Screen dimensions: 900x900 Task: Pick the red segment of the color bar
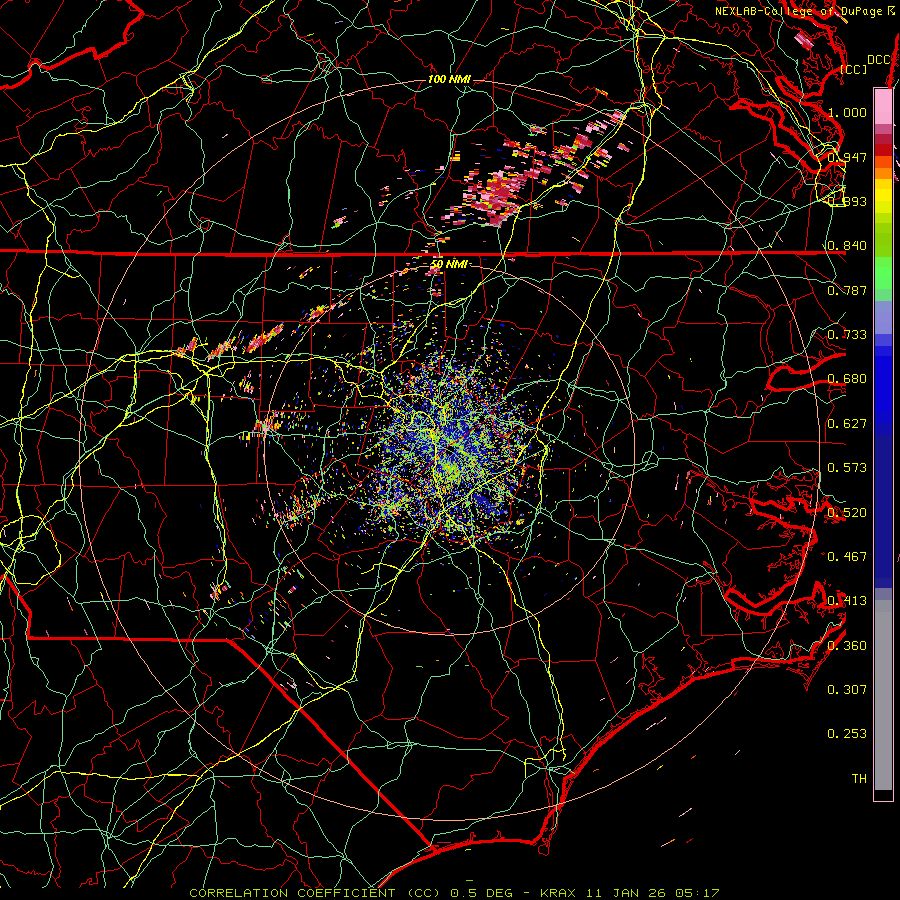[x=883, y=150]
